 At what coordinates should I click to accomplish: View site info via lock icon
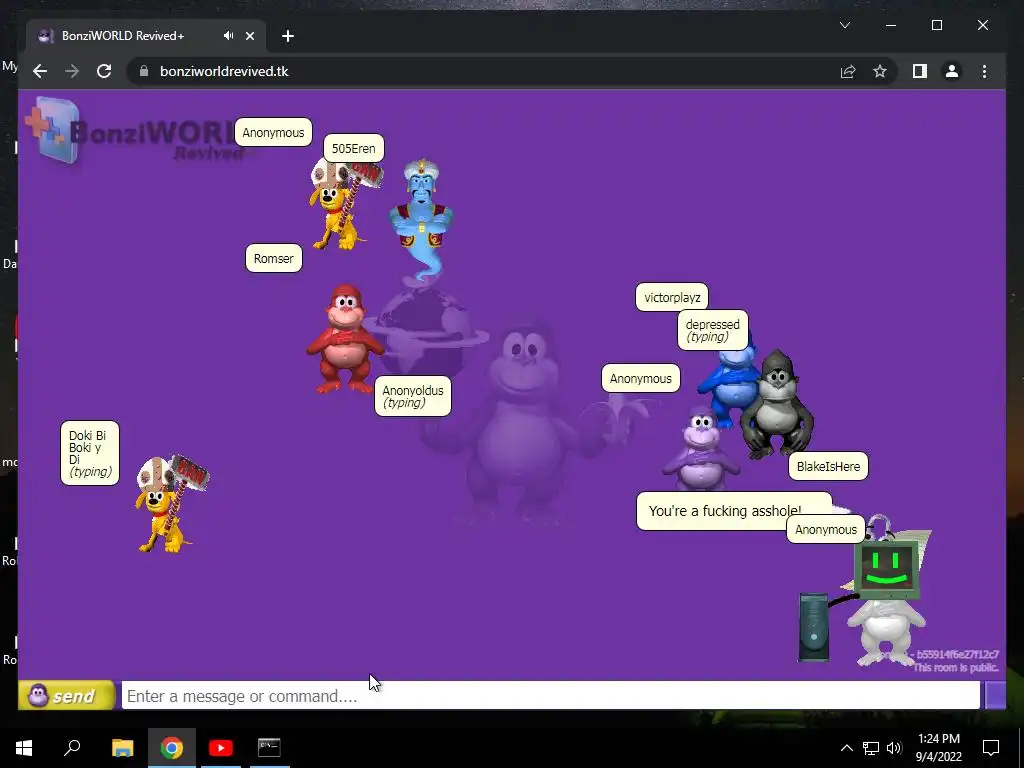pos(144,71)
